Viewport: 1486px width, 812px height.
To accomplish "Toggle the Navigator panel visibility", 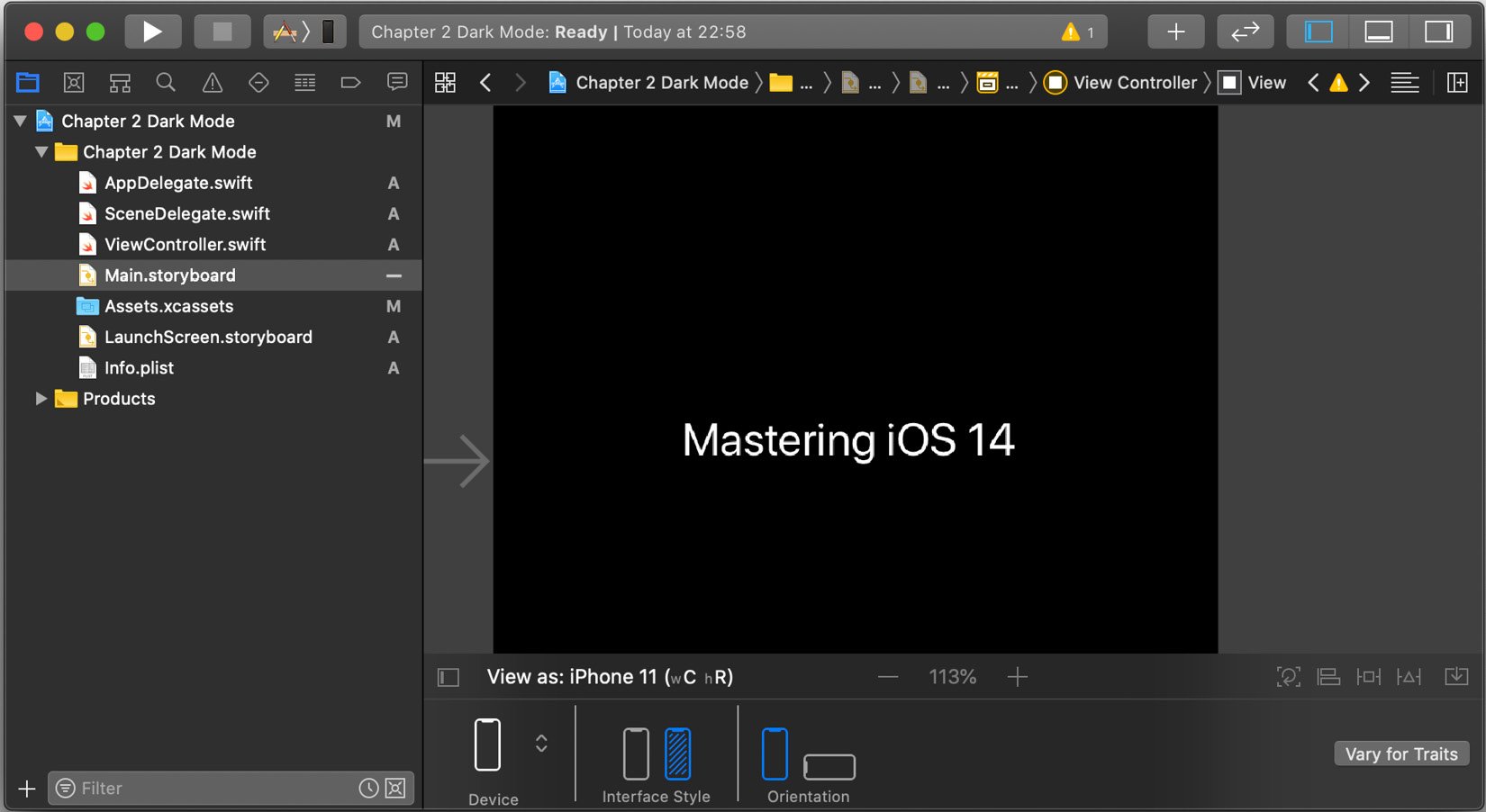I will pos(1318,32).
